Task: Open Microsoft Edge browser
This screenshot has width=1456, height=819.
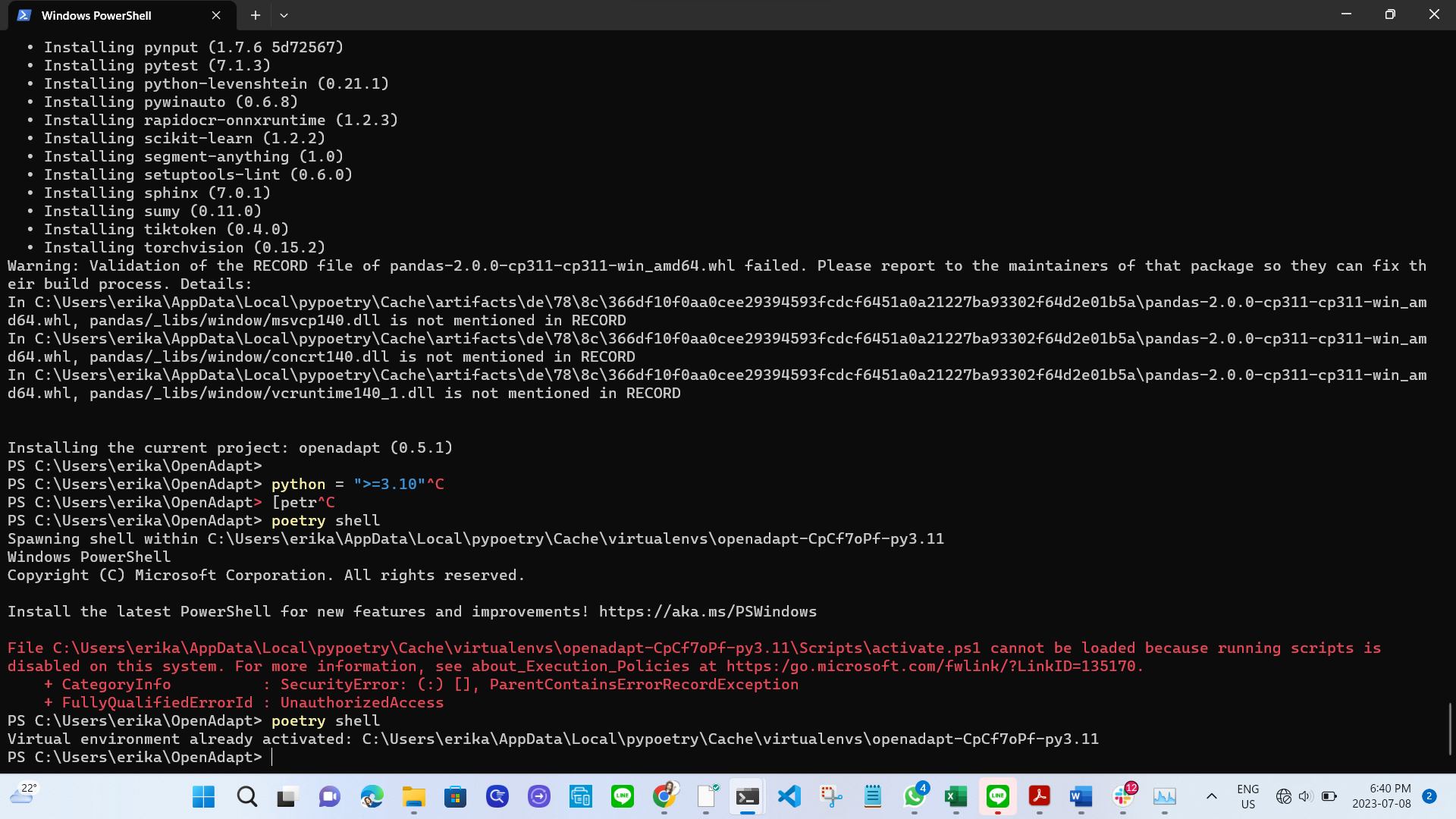Action: tap(372, 796)
